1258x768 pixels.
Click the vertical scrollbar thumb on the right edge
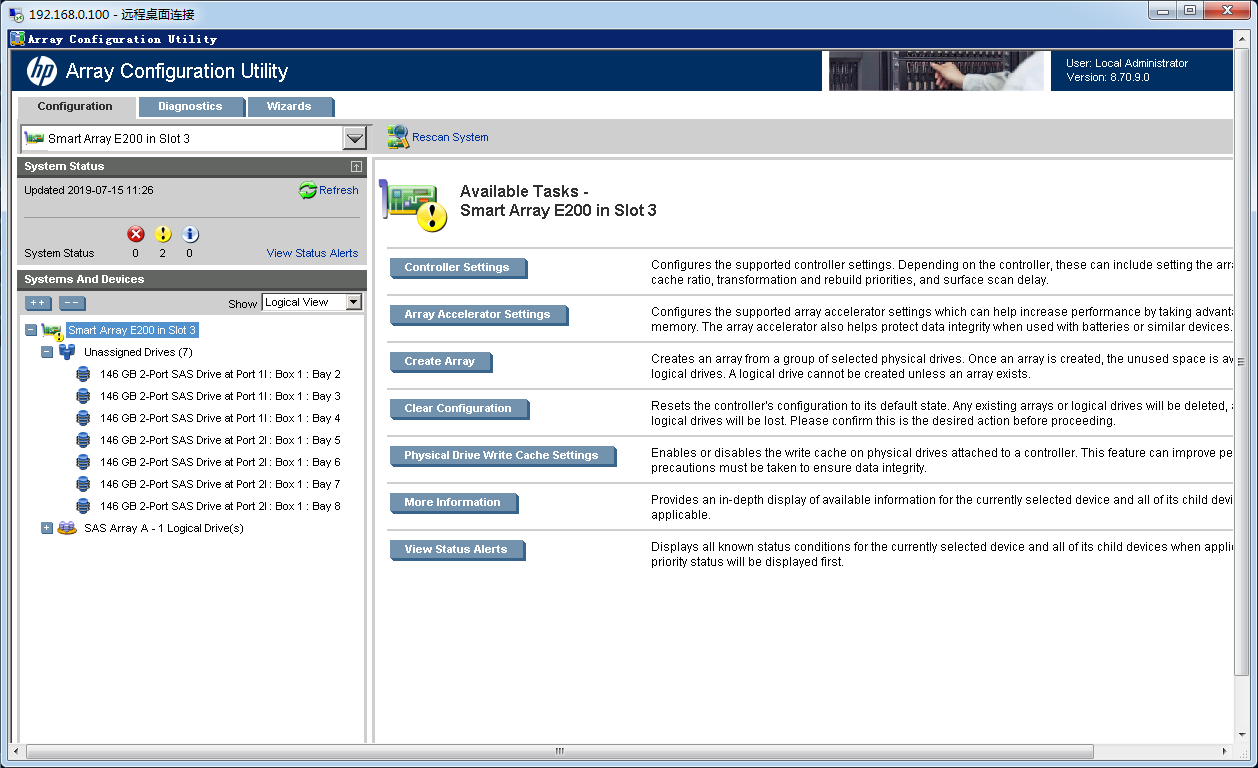(1242, 362)
